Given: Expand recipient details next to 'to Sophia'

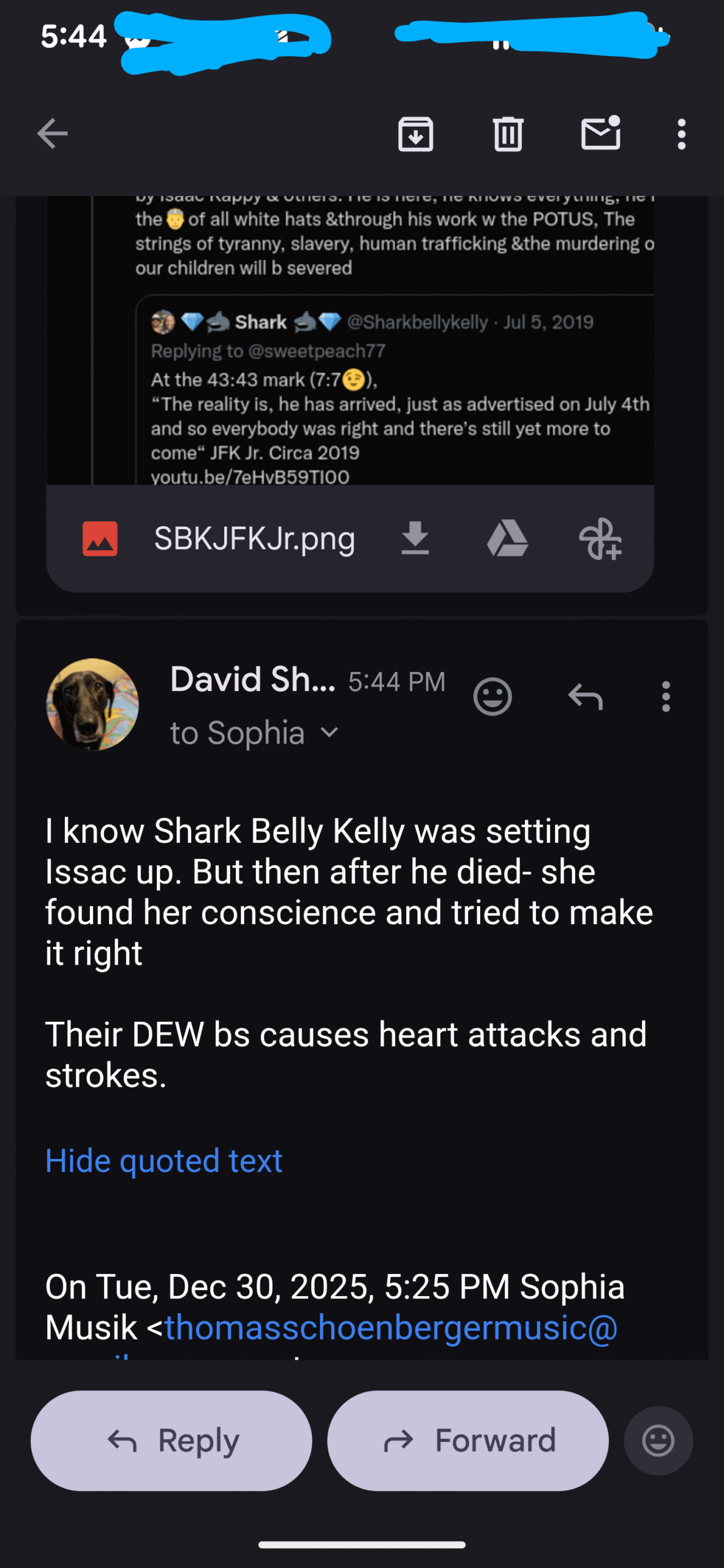Looking at the screenshot, I should (330, 733).
